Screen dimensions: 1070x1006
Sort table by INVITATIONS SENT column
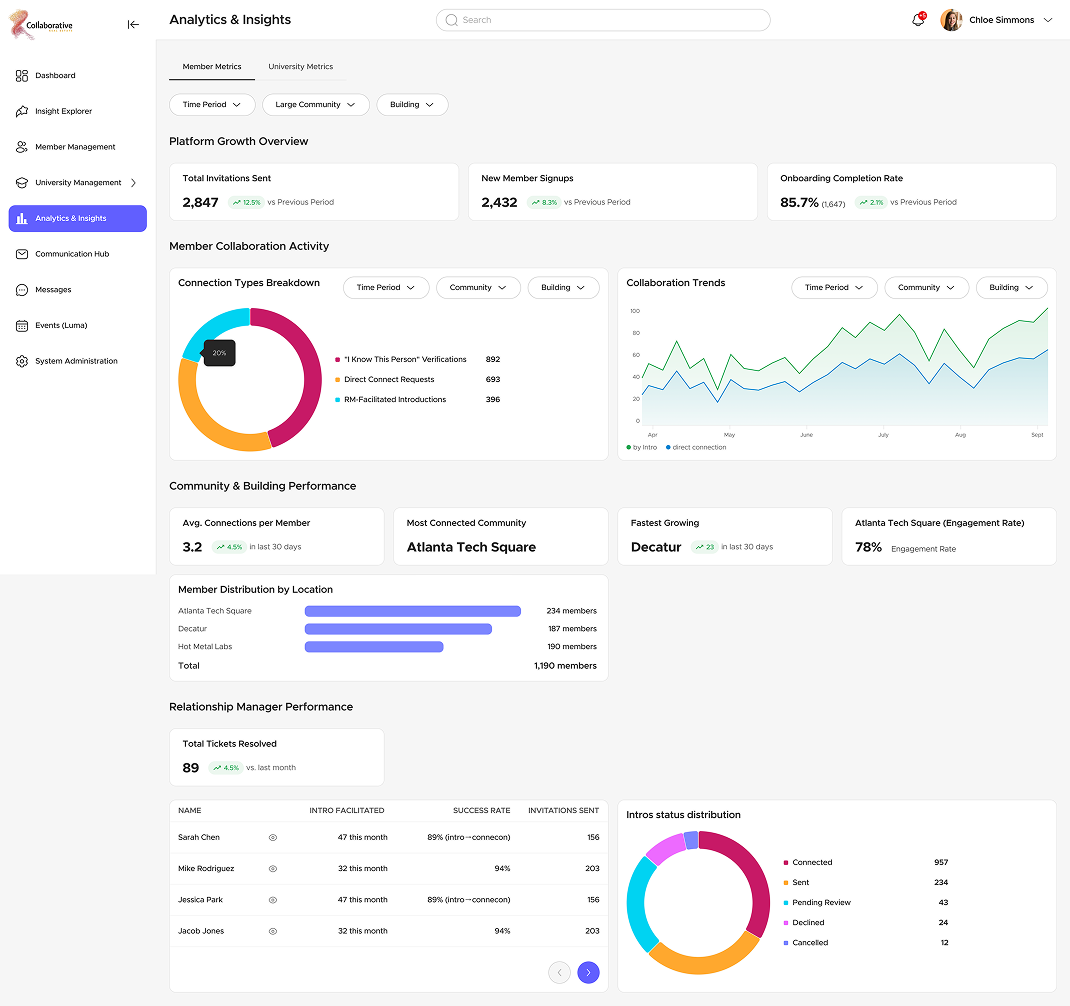click(x=564, y=811)
